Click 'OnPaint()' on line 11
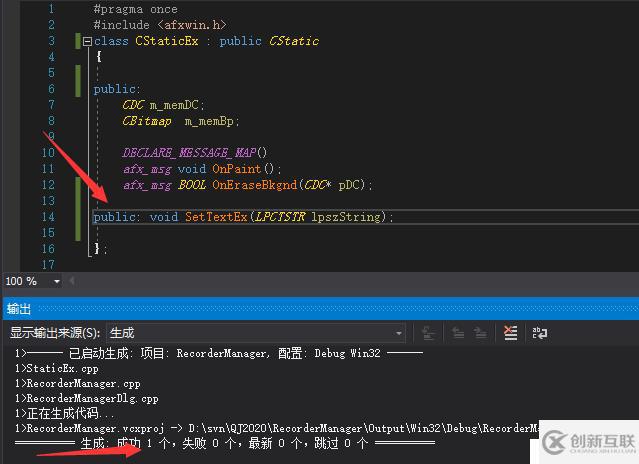The width and height of the screenshot is (639, 464). click(243, 169)
